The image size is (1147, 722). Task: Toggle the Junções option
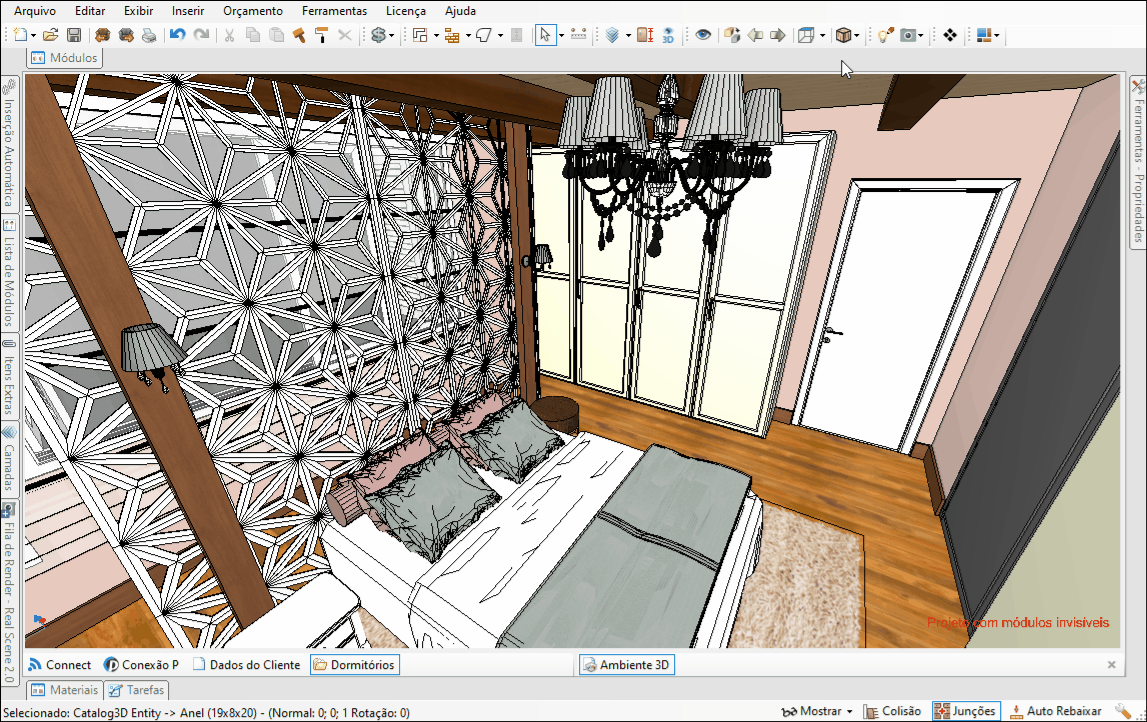pos(966,711)
